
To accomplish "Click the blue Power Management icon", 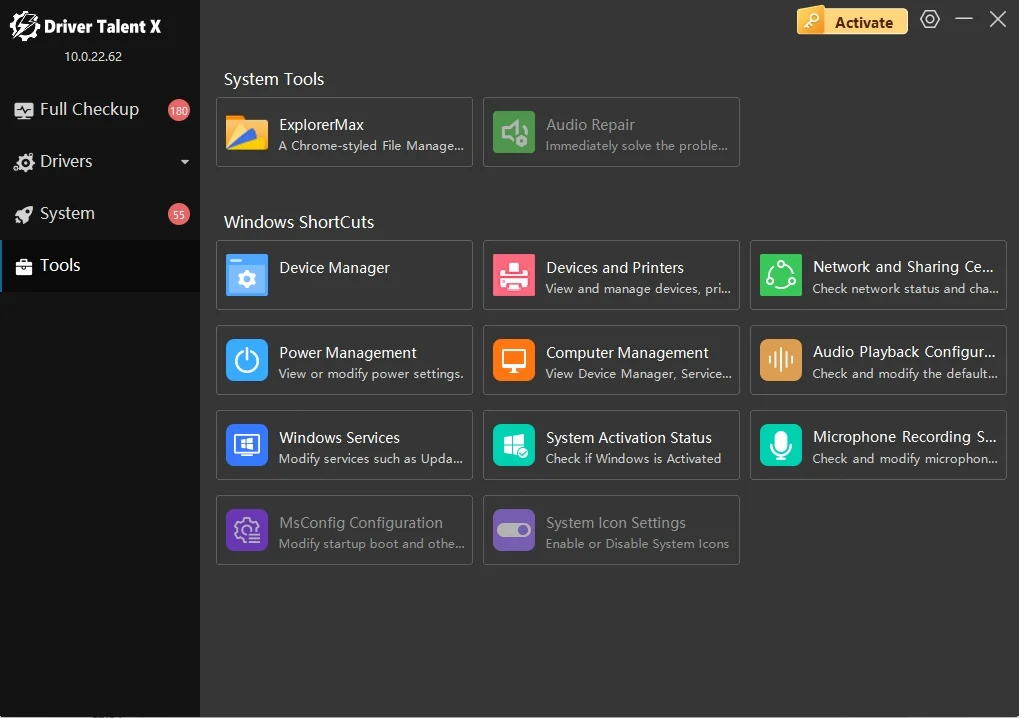I will click(247, 361).
